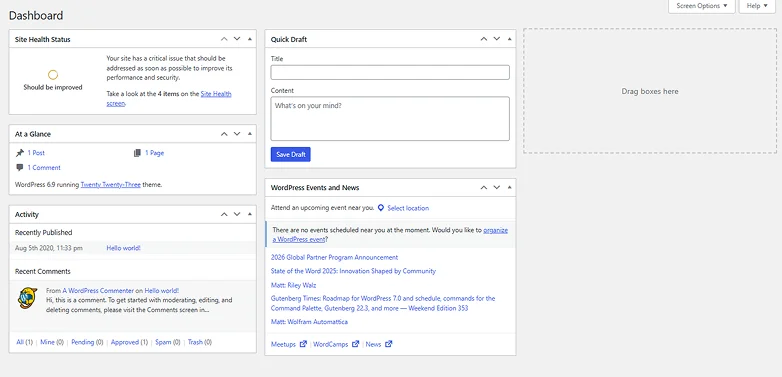
Task: Move Activity widget up
Action: coord(224,214)
